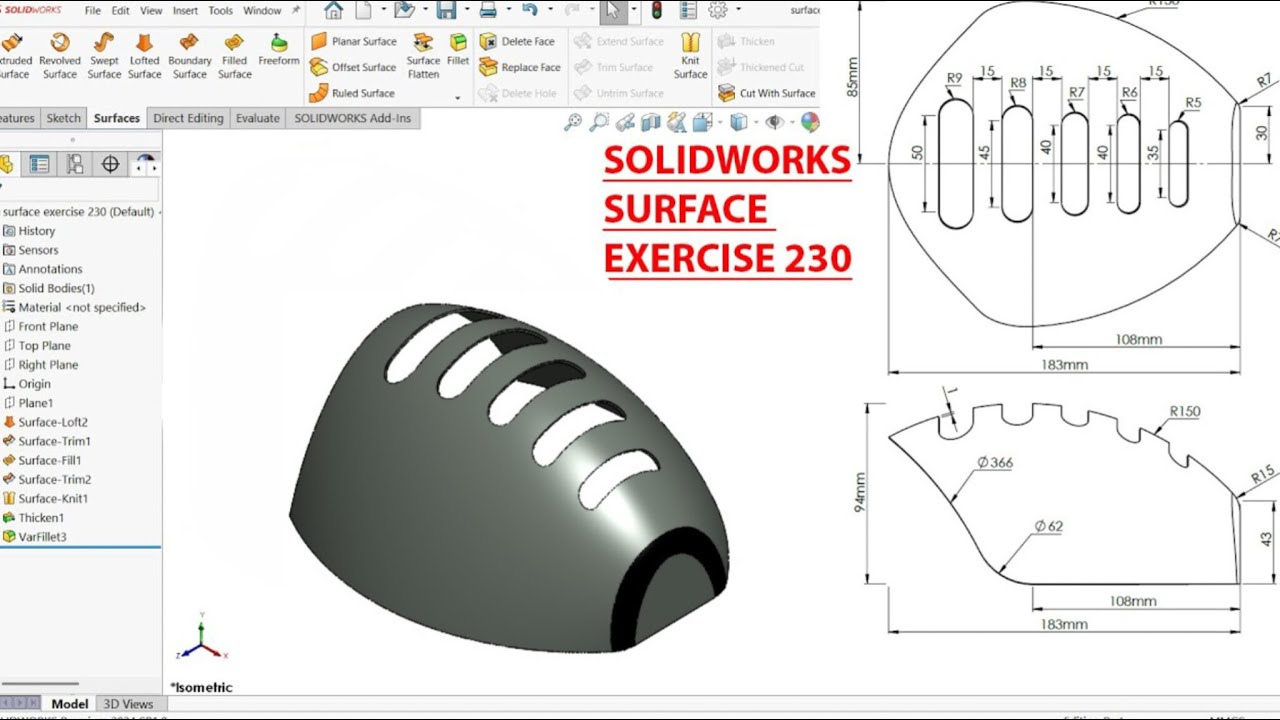Click the Rebuild traffic light icon

(x=657, y=11)
